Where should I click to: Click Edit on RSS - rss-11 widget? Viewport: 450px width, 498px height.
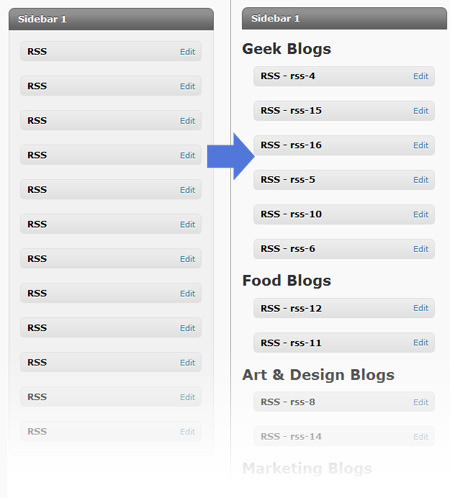(421, 343)
